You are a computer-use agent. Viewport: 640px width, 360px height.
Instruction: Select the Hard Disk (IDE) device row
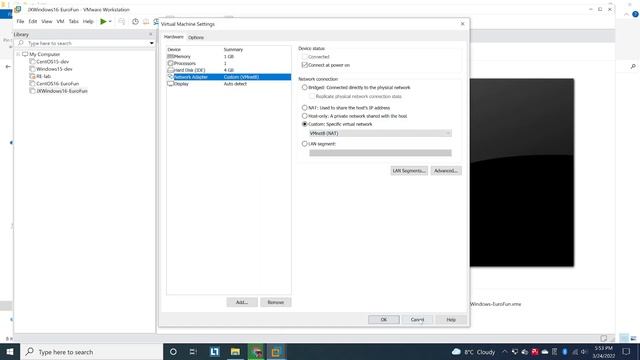coord(229,70)
